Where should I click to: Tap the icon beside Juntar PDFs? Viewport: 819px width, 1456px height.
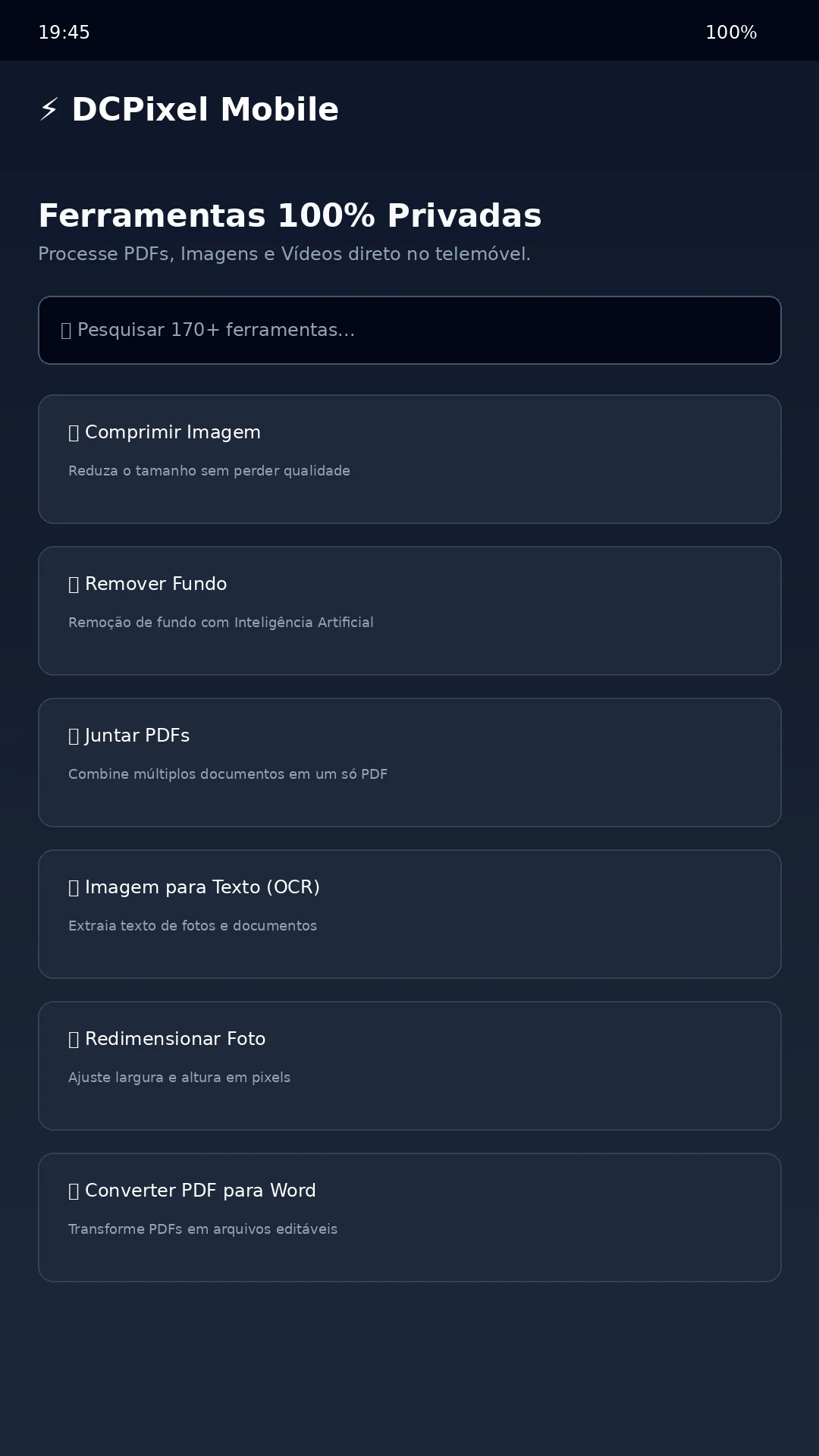pyautogui.click(x=74, y=736)
